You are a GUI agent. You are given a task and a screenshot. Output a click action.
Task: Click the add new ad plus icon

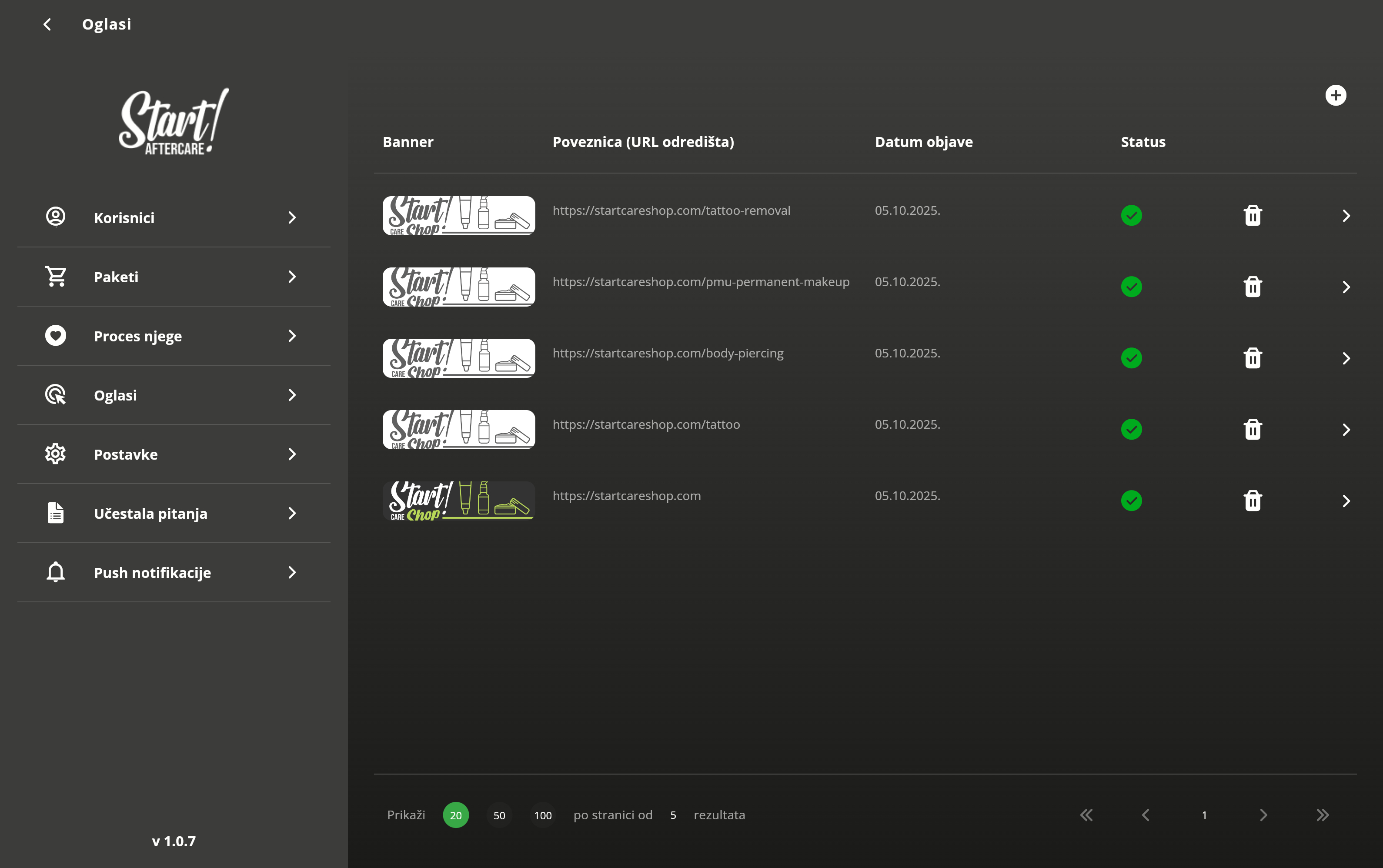1335,95
